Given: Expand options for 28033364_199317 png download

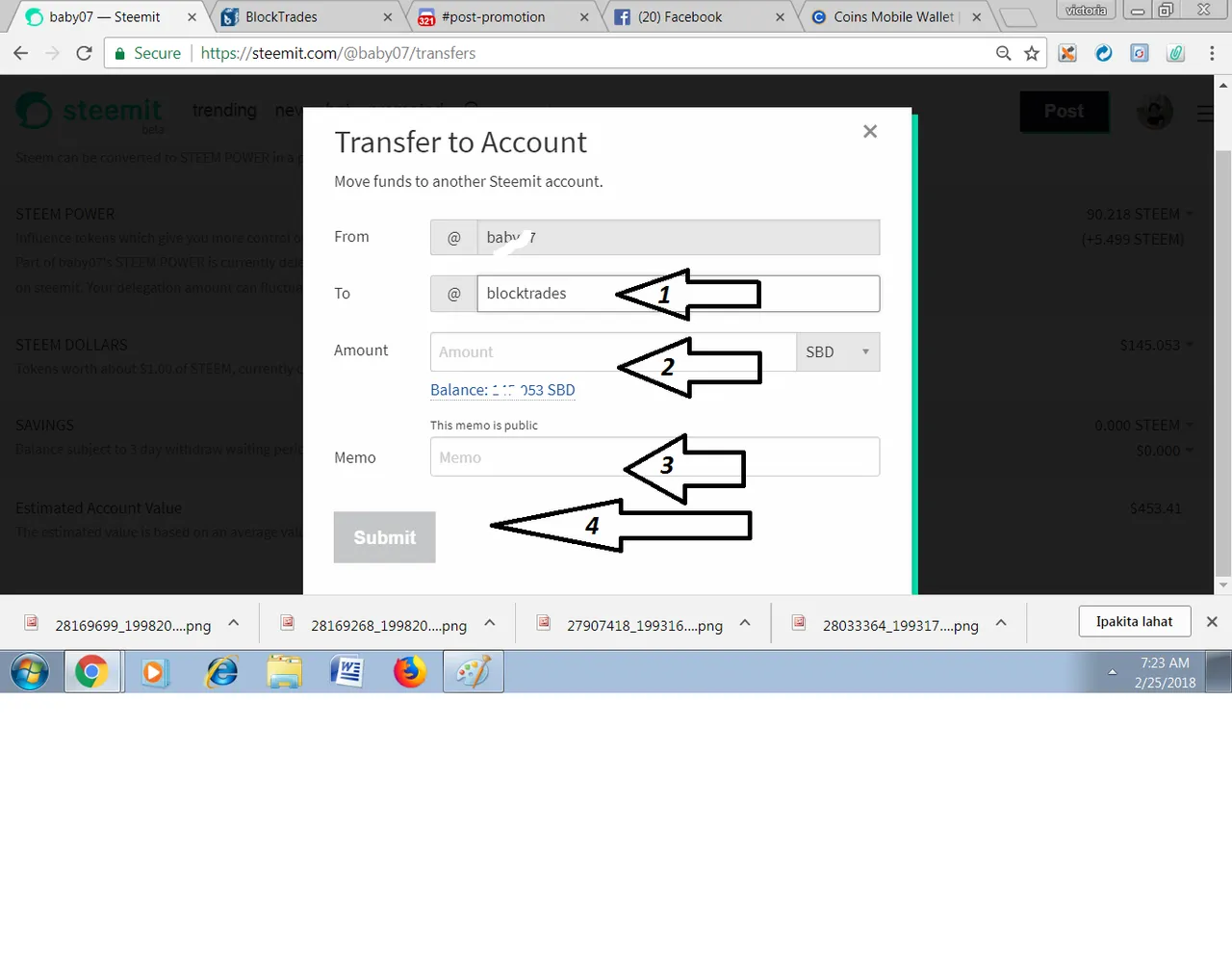Looking at the screenshot, I should pyautogui.click(x=1001, y=623).
